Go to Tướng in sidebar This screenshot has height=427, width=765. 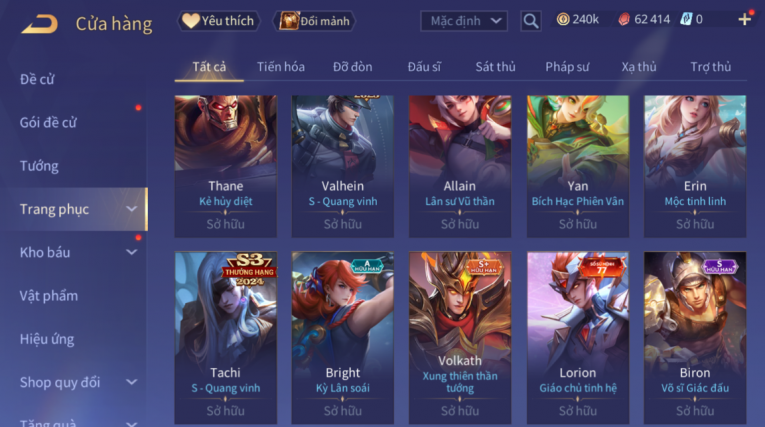point(39,166)
